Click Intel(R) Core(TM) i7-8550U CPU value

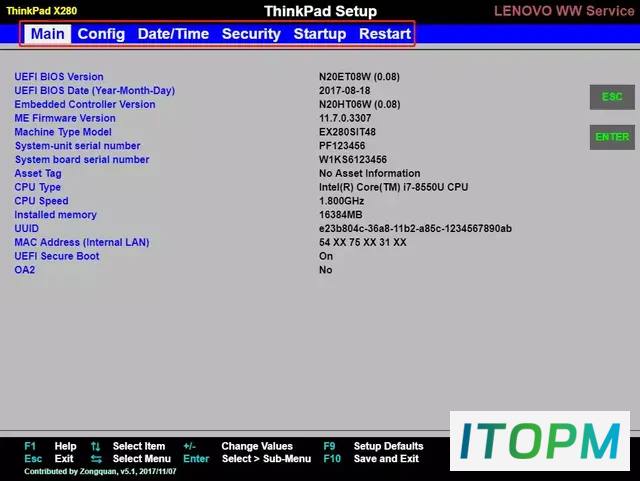393,187
